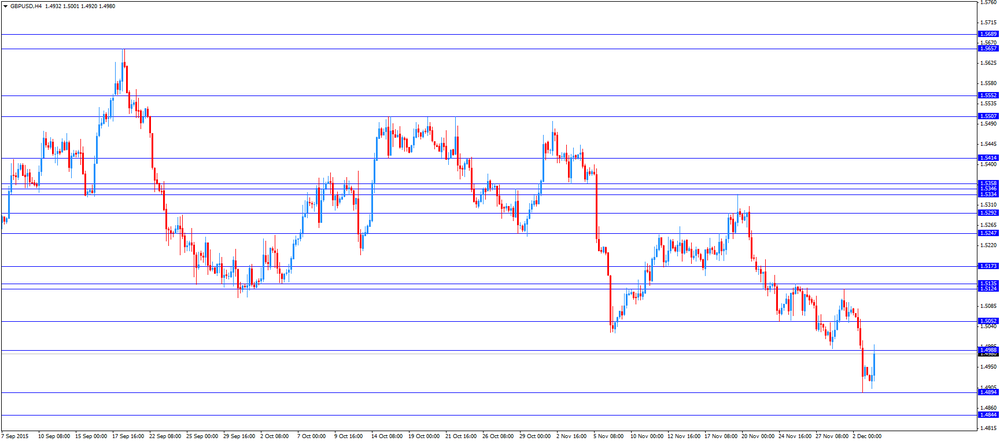Click the 7 Sep 2015 time axis label
Viewport: 1000px width, 441px height.
(x=14, y=437)
